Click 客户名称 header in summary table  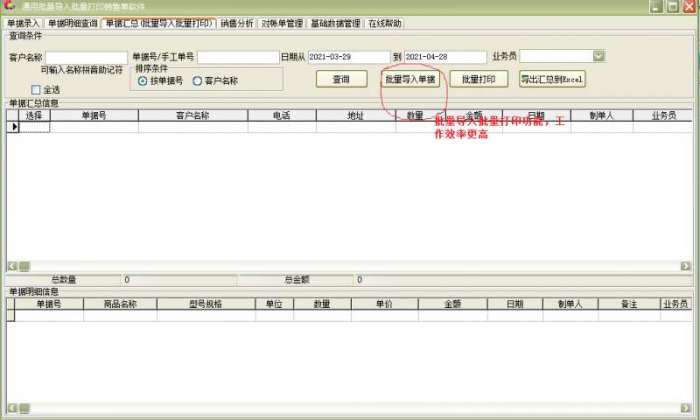pos(193,115)
